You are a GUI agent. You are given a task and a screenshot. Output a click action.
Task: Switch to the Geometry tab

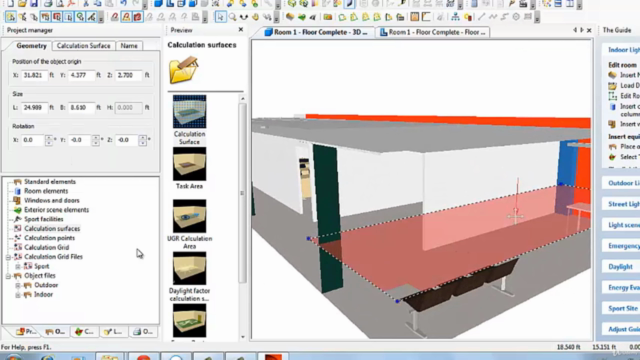coord(31,46)
